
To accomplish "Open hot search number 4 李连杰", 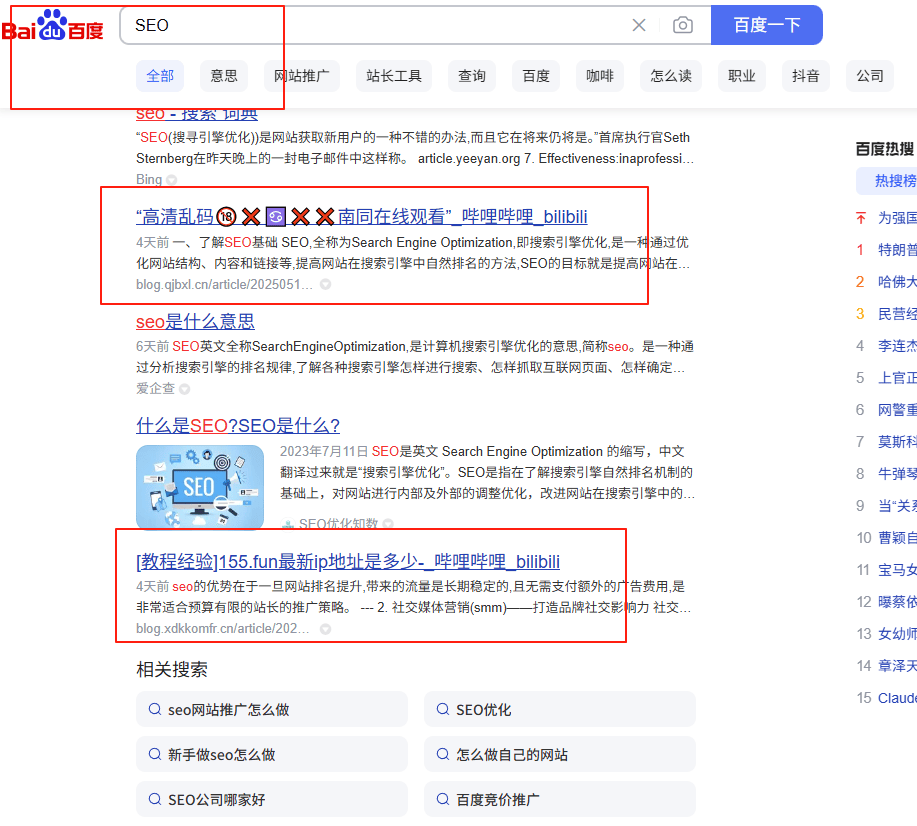I will pyautogui.click(x=897, y=346).
